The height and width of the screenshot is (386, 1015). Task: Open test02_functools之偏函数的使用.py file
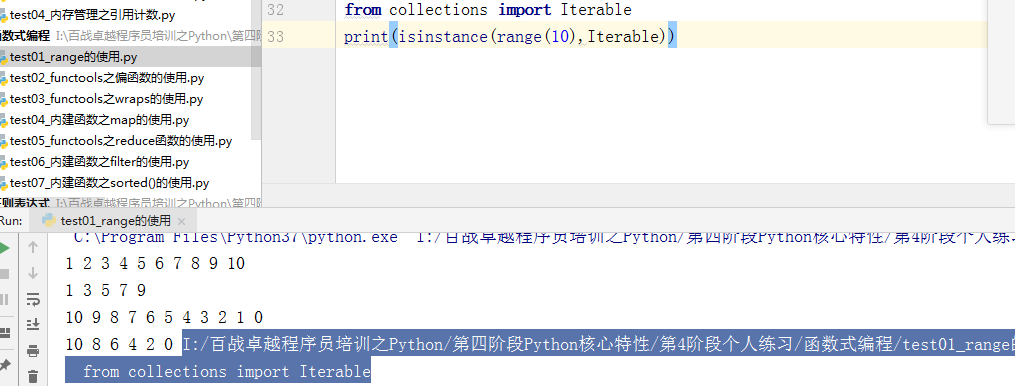click(107, 78)
